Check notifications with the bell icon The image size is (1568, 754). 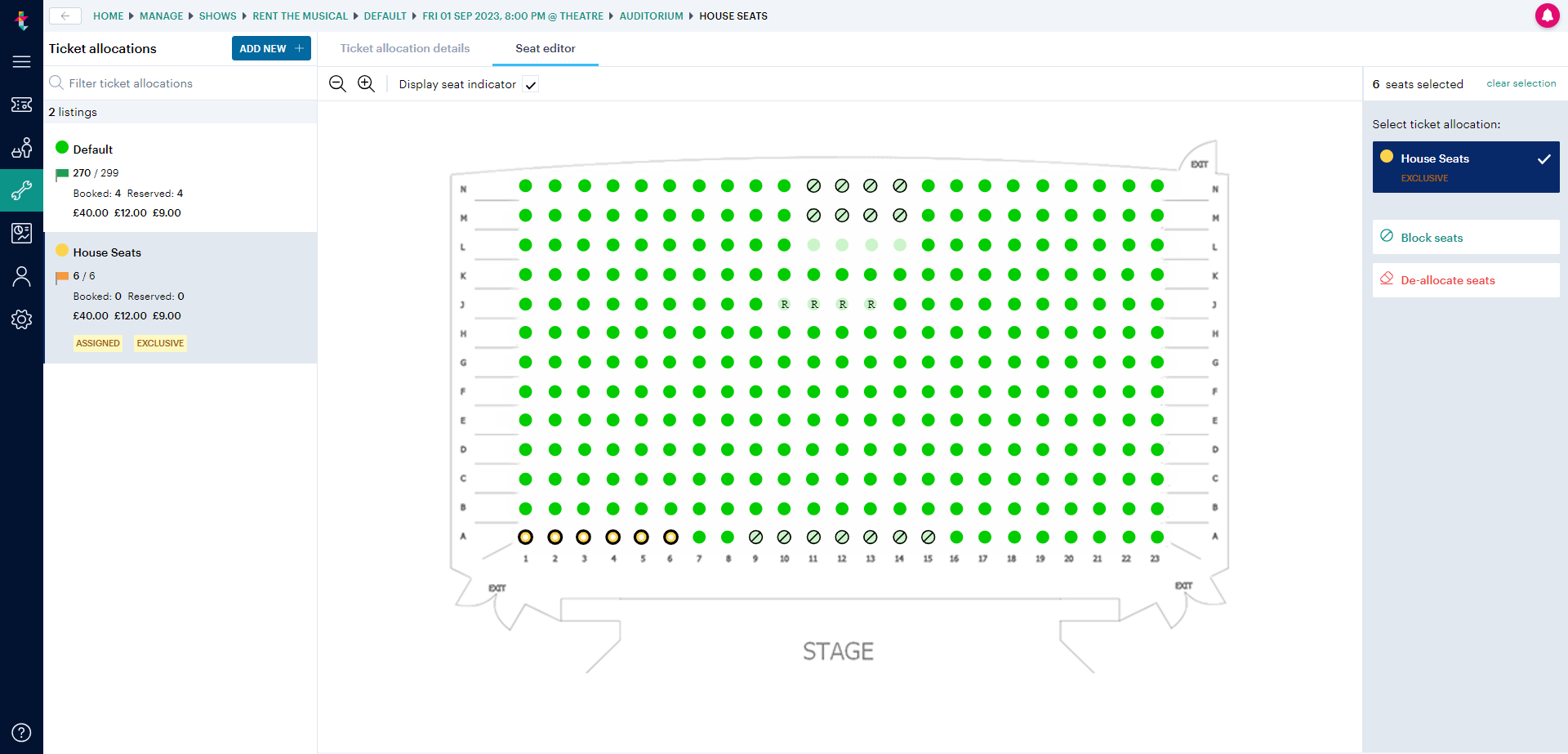pos(1548,16)
